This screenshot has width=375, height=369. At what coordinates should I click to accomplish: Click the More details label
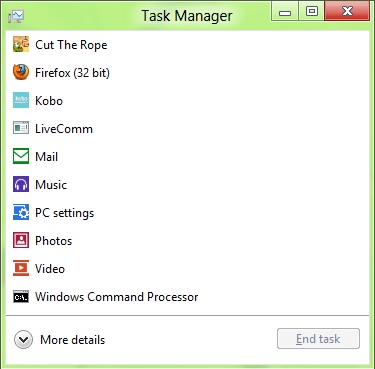pyautogui.click(x=73, y=340)
